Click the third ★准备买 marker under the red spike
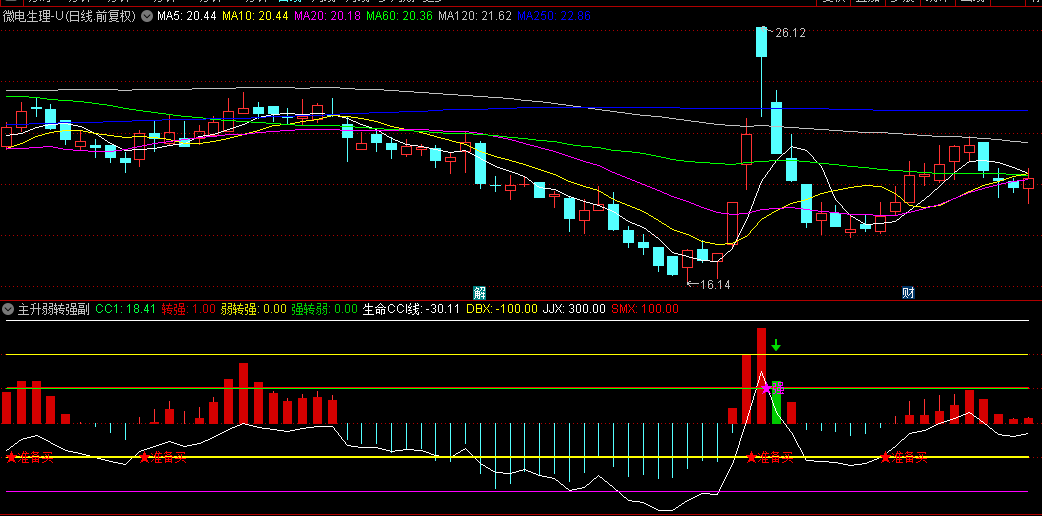This screenshot has width=1042, height=516. [770, 457]
